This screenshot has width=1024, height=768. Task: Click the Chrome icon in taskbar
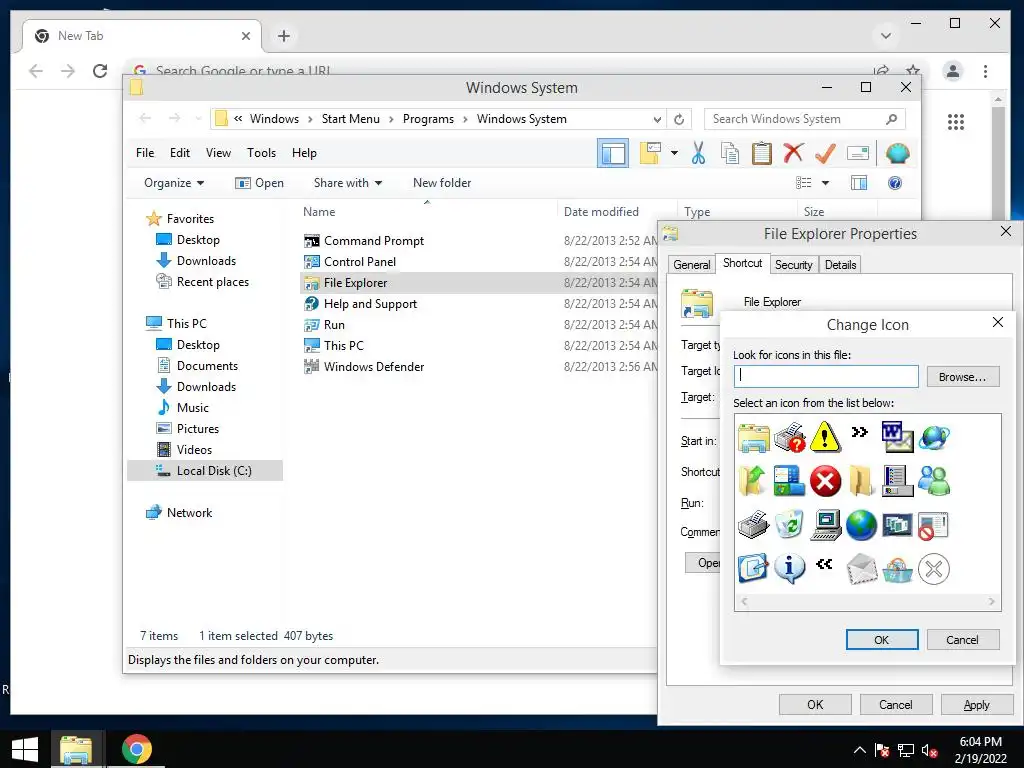[x=136, y=749]
